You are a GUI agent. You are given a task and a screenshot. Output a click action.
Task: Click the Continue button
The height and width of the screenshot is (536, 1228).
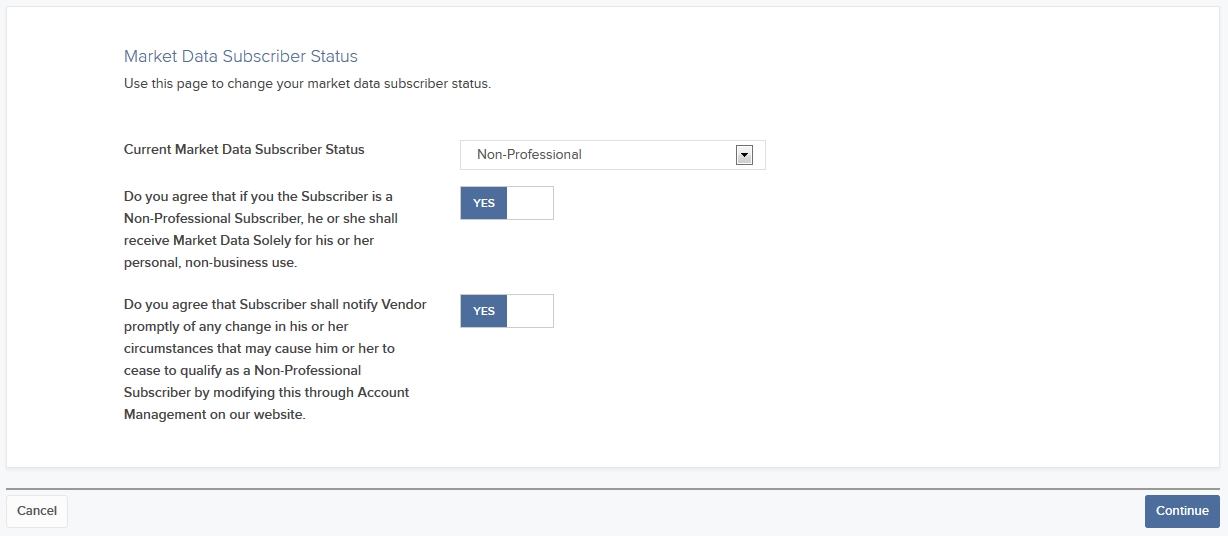click(1182, 511)
